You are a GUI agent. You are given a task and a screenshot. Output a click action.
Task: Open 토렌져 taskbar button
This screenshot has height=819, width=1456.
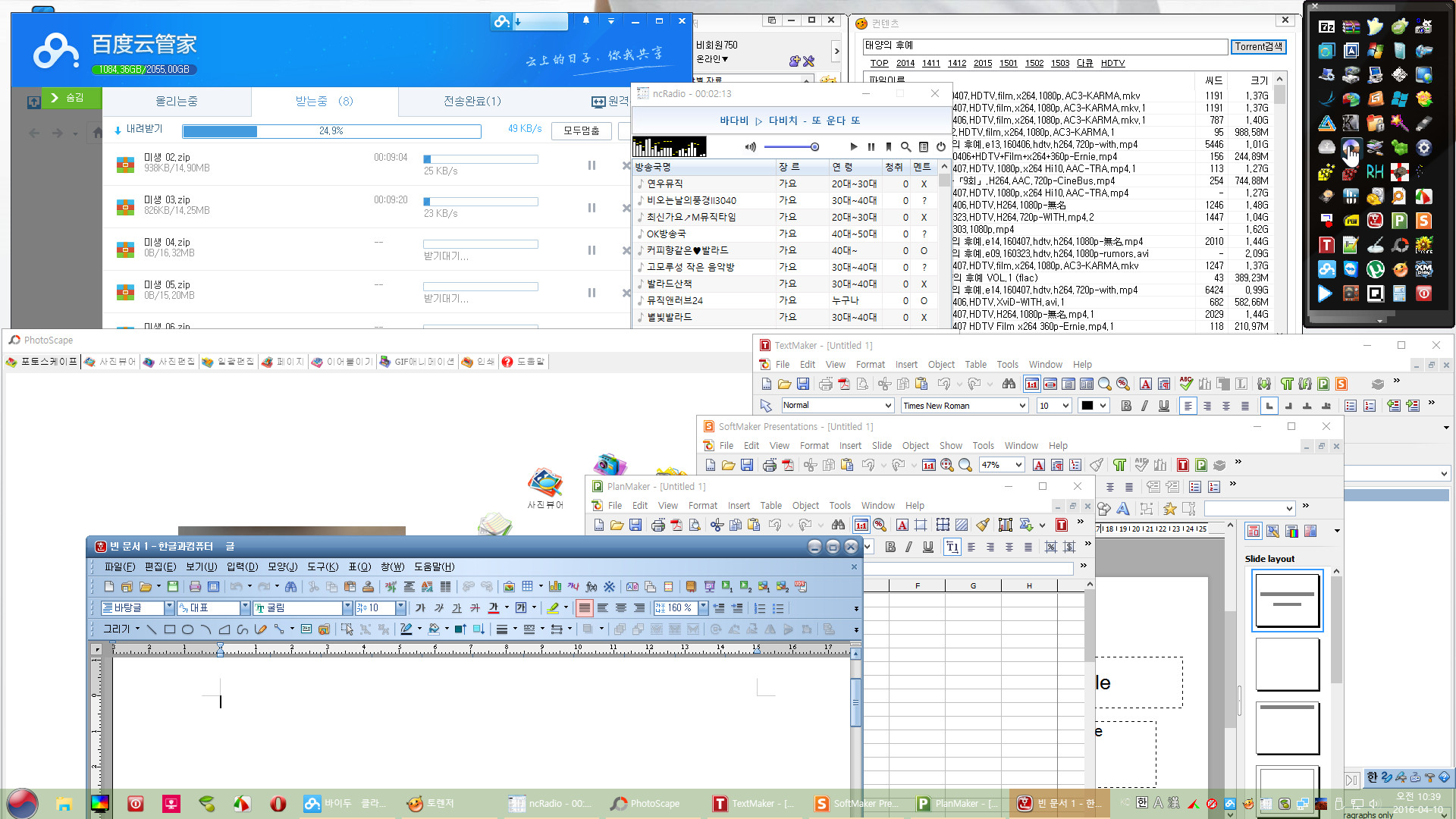point(431,804)
